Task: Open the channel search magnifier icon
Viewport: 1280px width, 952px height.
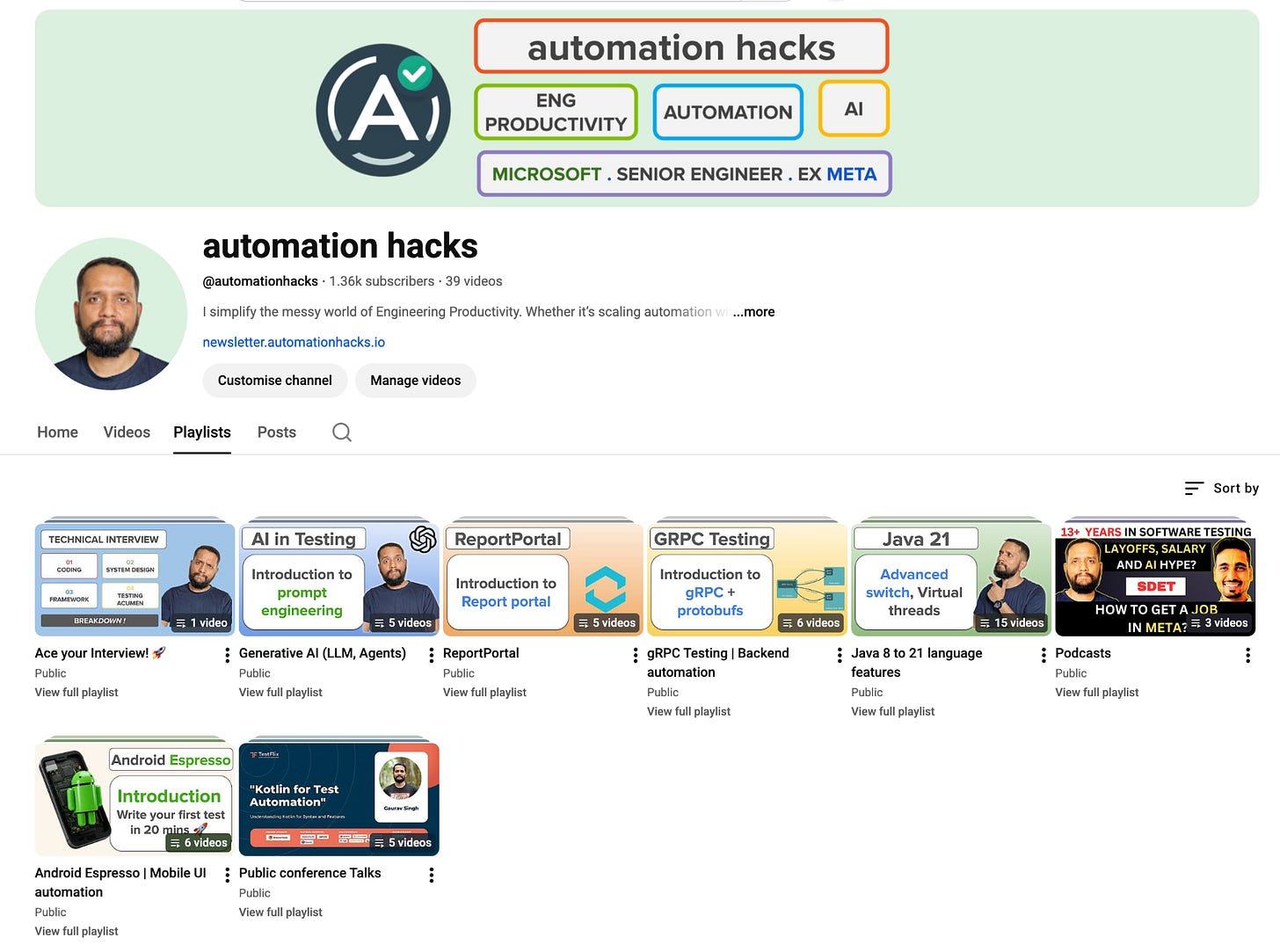Action: tap(342, 432)
